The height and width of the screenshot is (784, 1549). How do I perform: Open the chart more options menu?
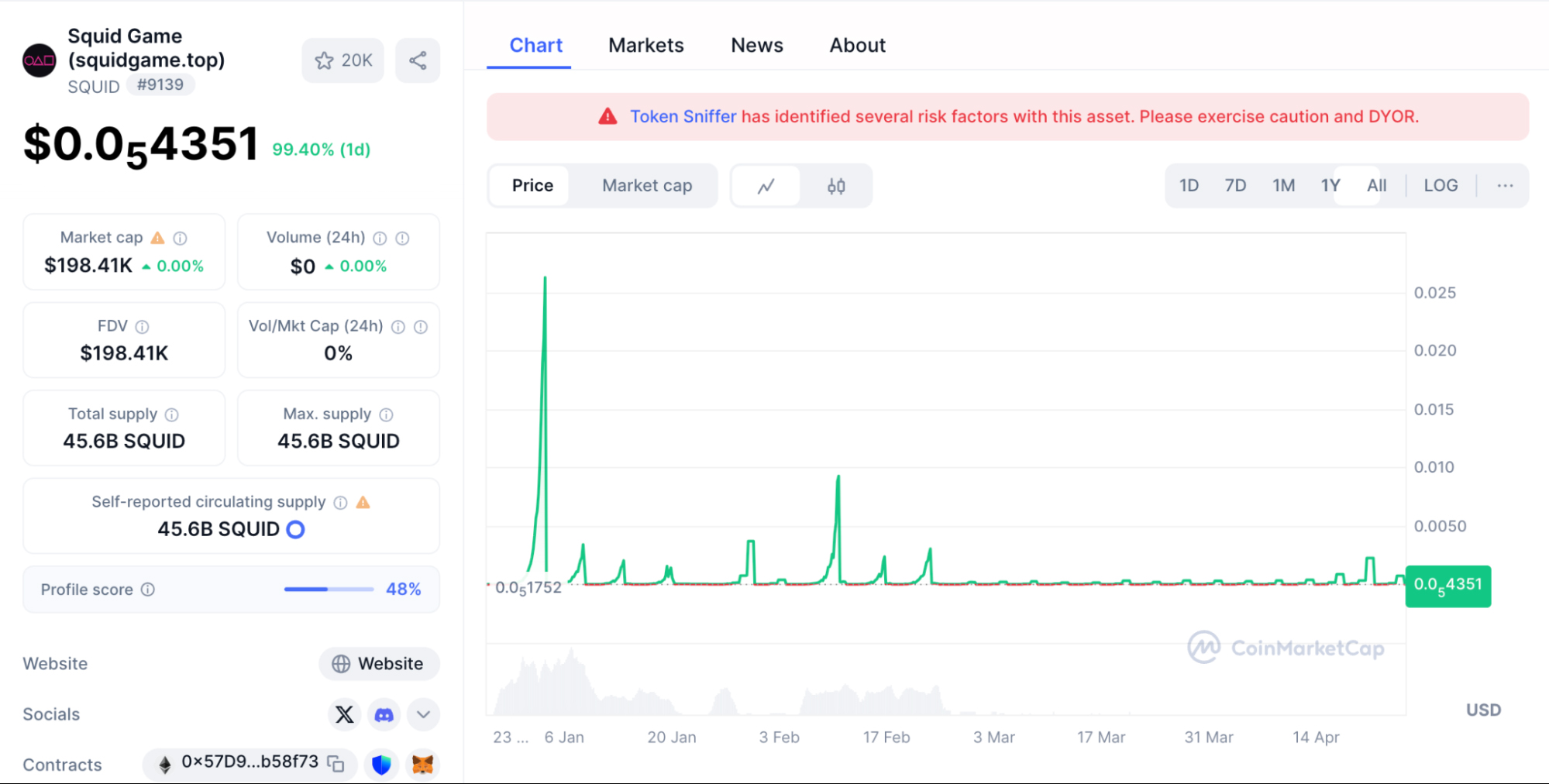pyautogui.click(x=1505, y=186)
